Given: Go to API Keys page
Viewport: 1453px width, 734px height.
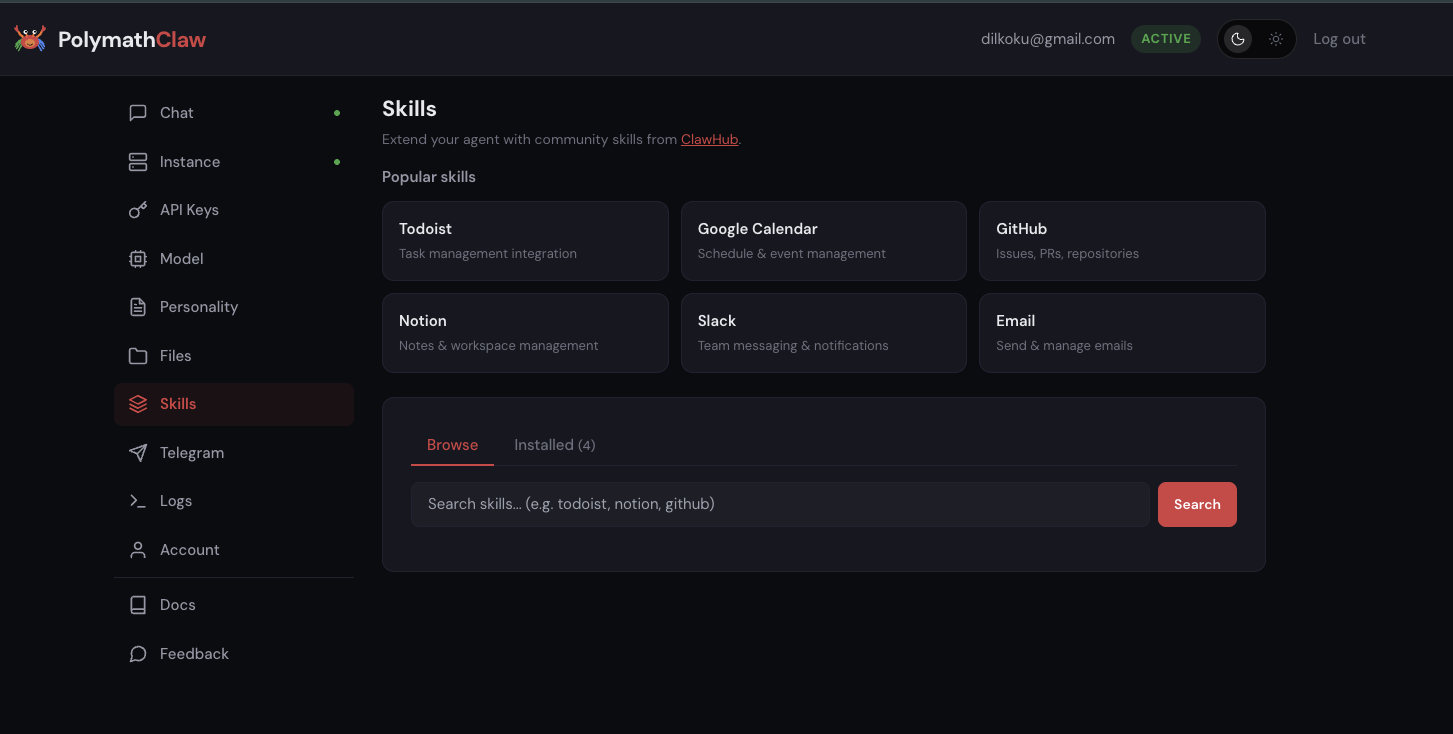Looking at the screenshot, I should pos(234,210).
